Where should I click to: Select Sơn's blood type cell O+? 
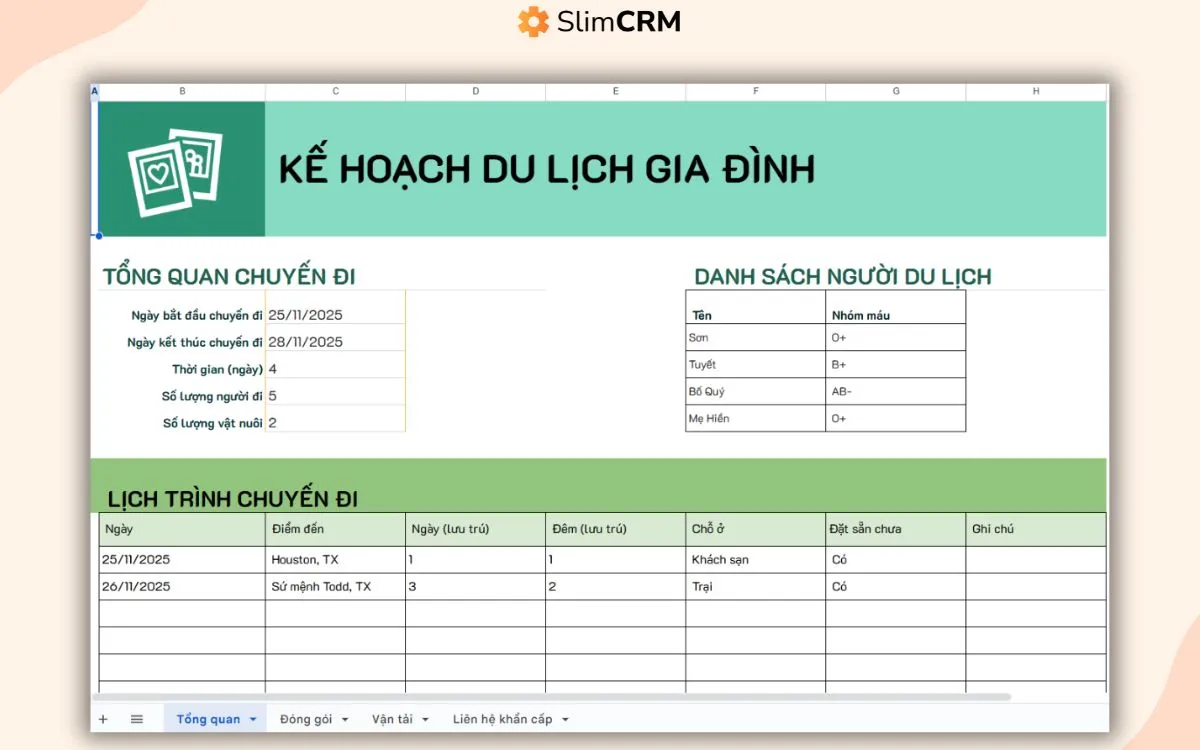tap(895, 337)
